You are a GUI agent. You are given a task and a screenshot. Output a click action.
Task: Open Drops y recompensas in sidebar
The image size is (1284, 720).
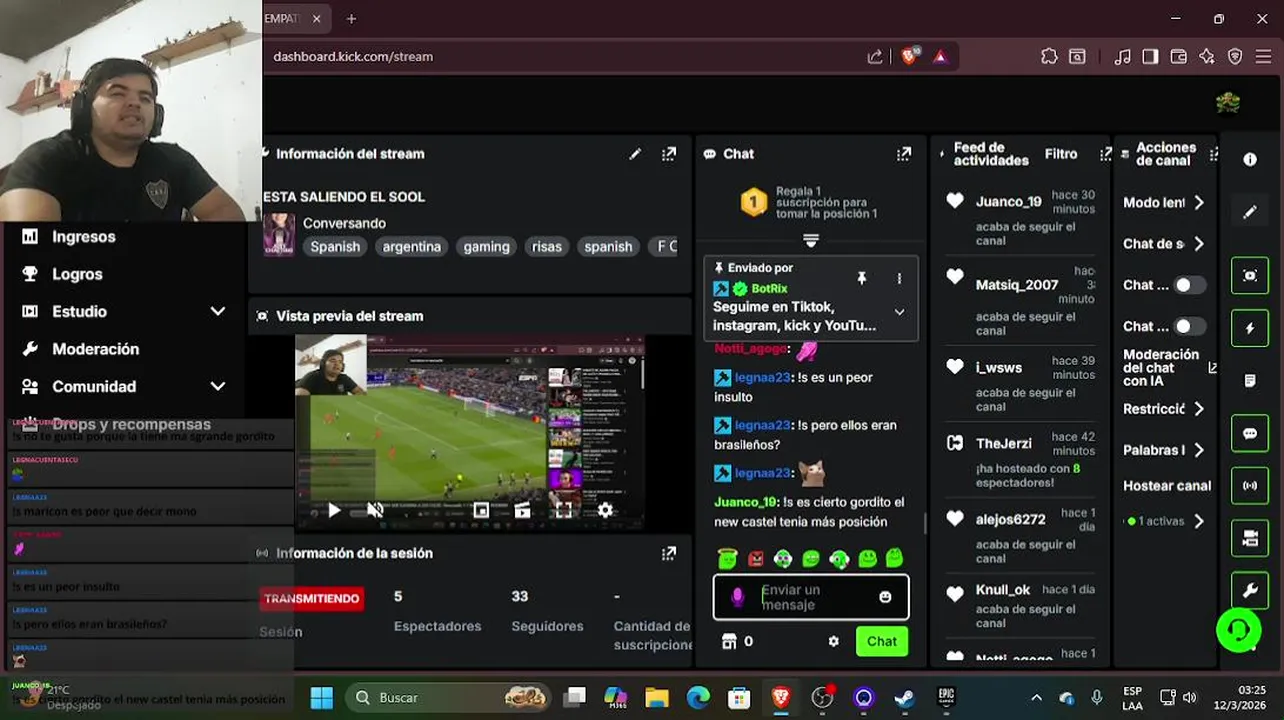coord(131,424)
